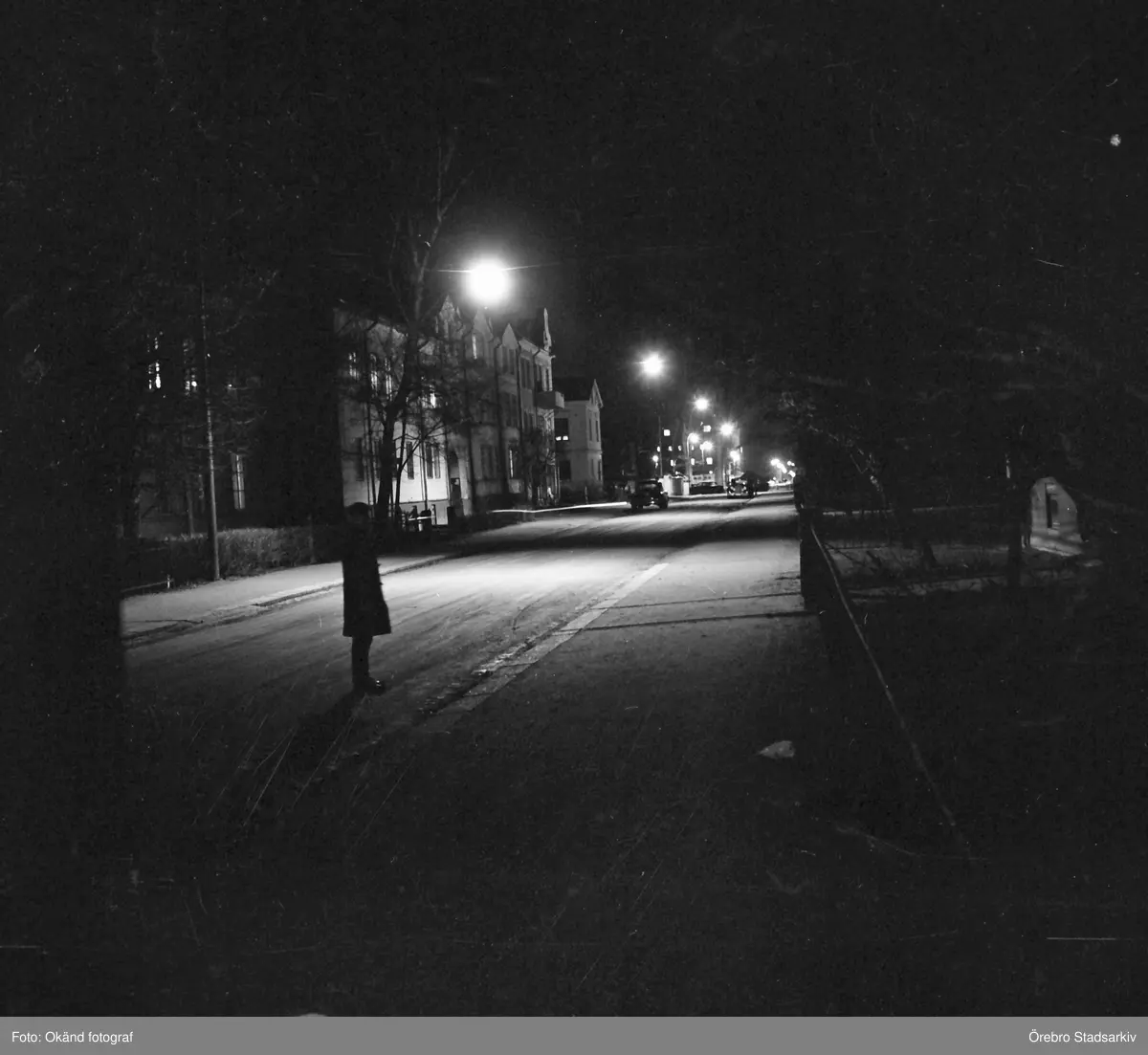Click the second streetlamp further down the street

point(651,364)
